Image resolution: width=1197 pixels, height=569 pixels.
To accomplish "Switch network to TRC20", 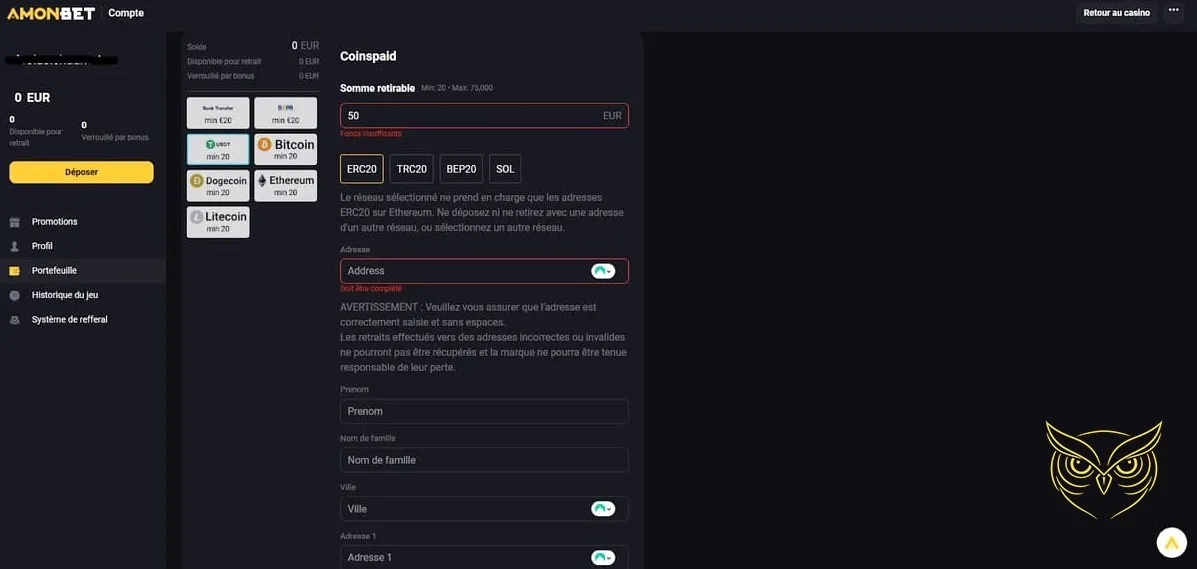I will (x=412, y=169).
